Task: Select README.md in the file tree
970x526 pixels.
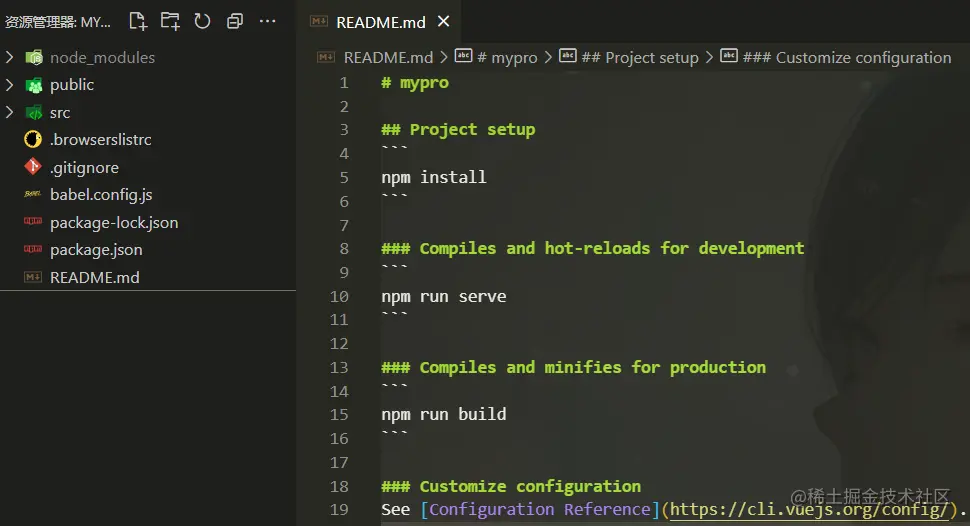Action: (95, 277)
